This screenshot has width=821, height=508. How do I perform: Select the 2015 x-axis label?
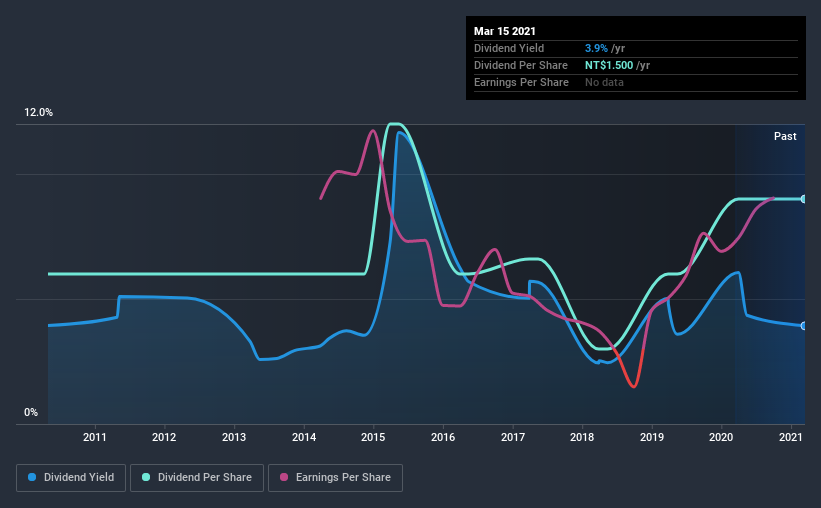(x=373, y=437)
